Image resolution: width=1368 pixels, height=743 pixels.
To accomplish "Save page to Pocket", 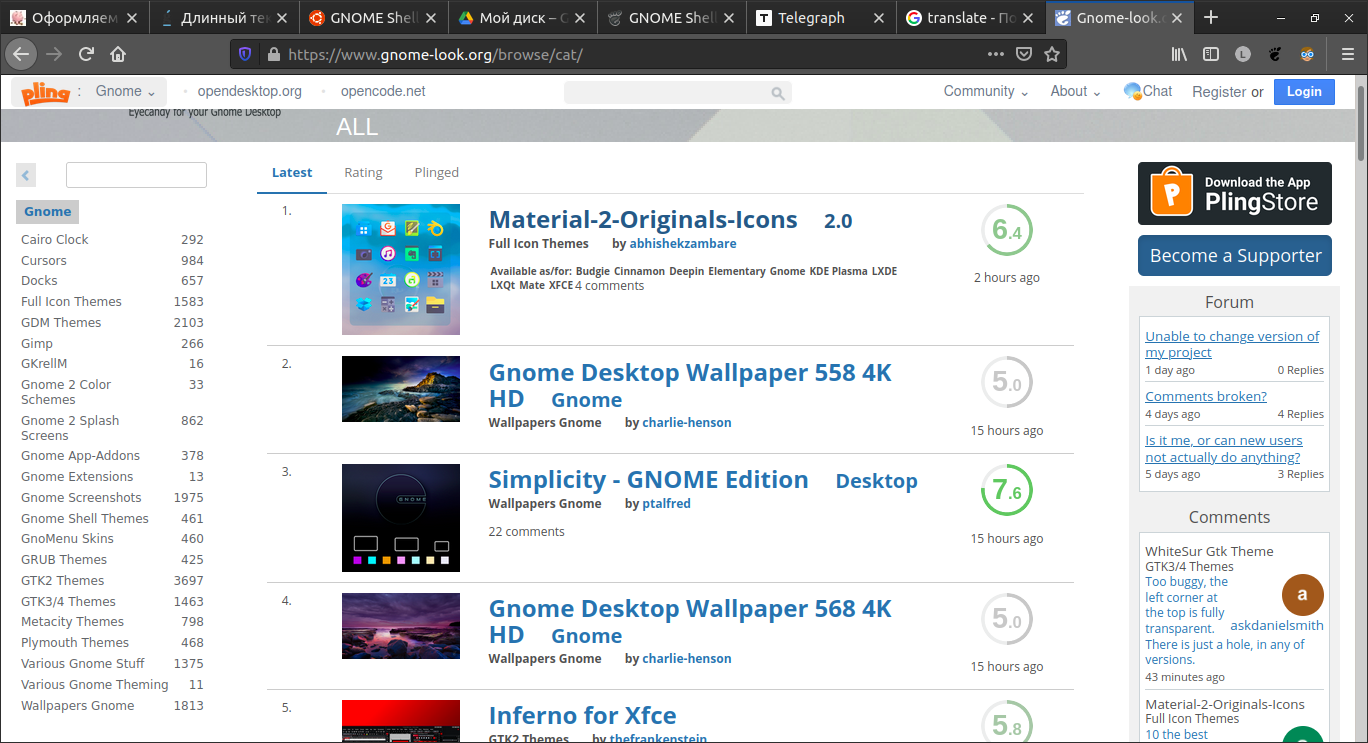I will [x=1024, y=54].
